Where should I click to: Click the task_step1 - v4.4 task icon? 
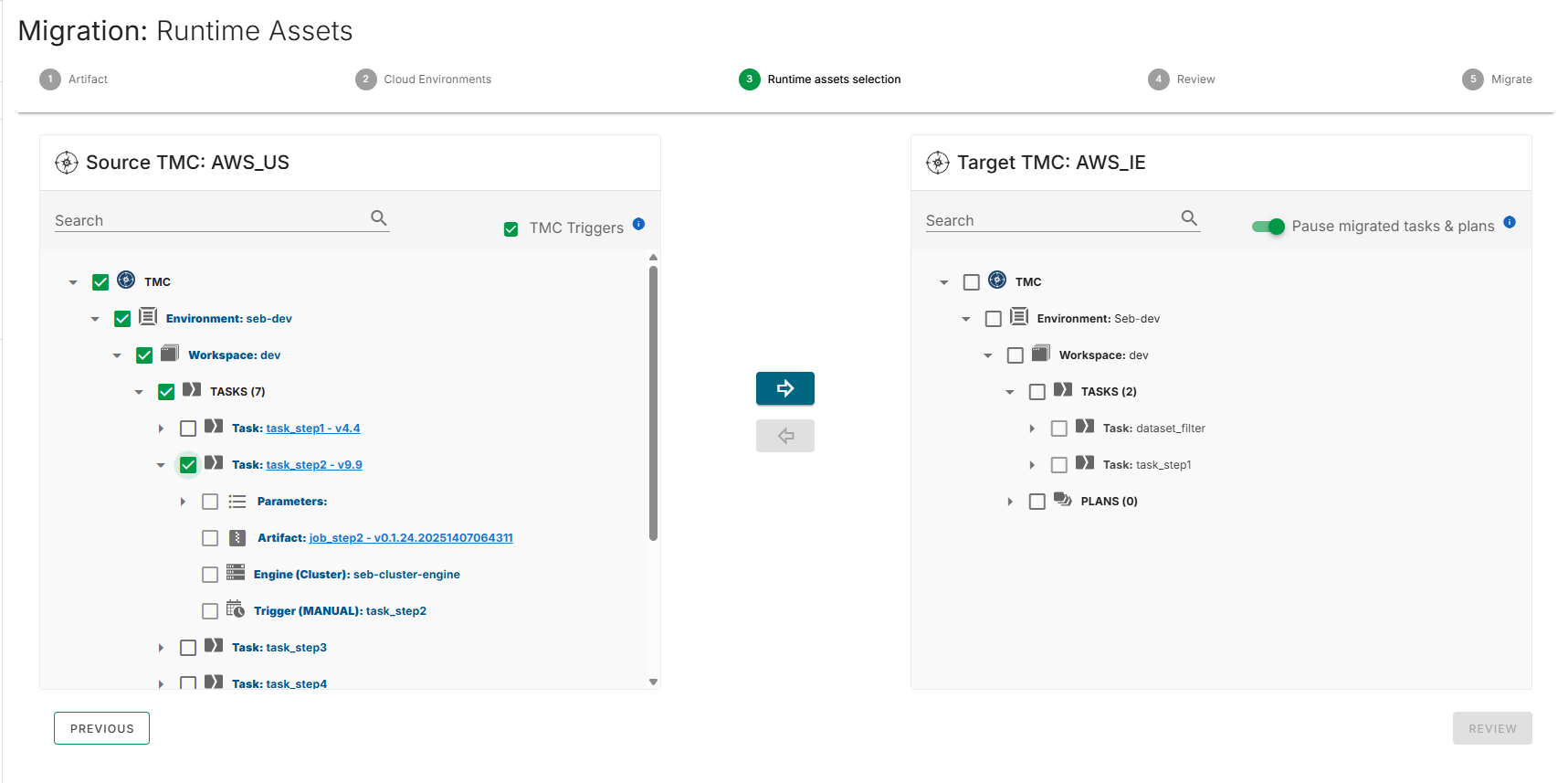click(214, 426)
